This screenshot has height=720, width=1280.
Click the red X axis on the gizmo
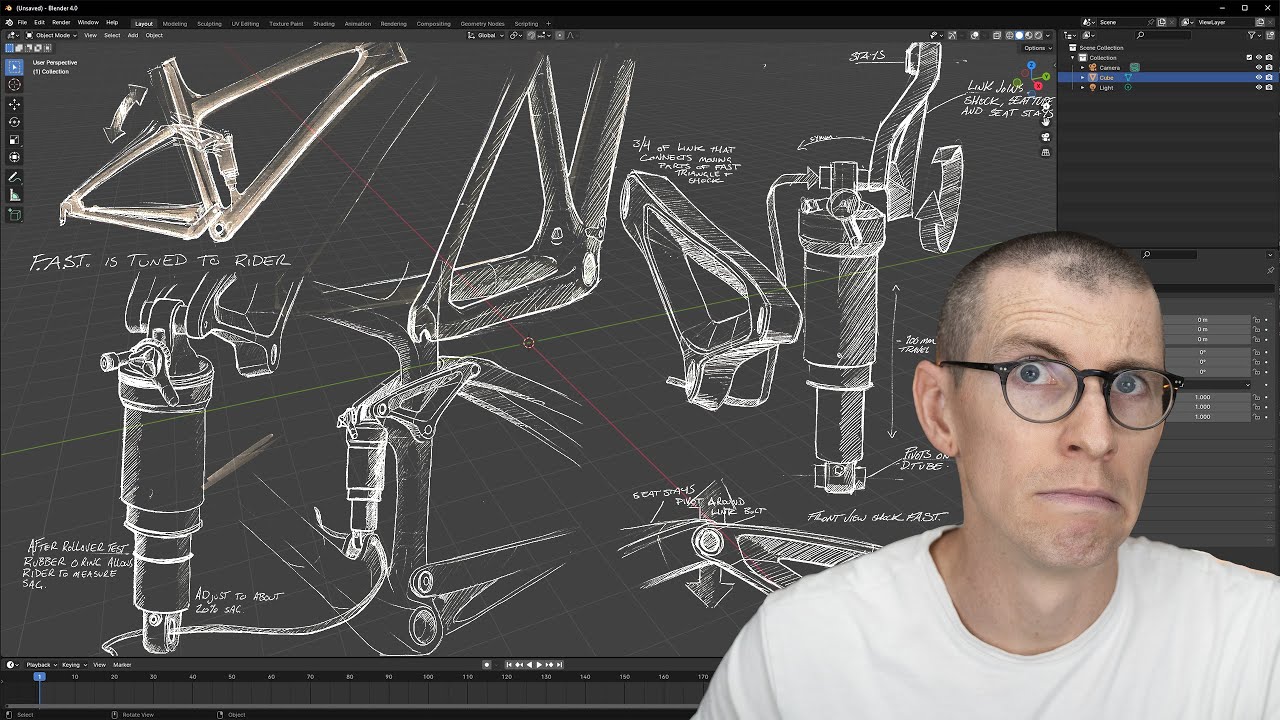coord(1038,85)
